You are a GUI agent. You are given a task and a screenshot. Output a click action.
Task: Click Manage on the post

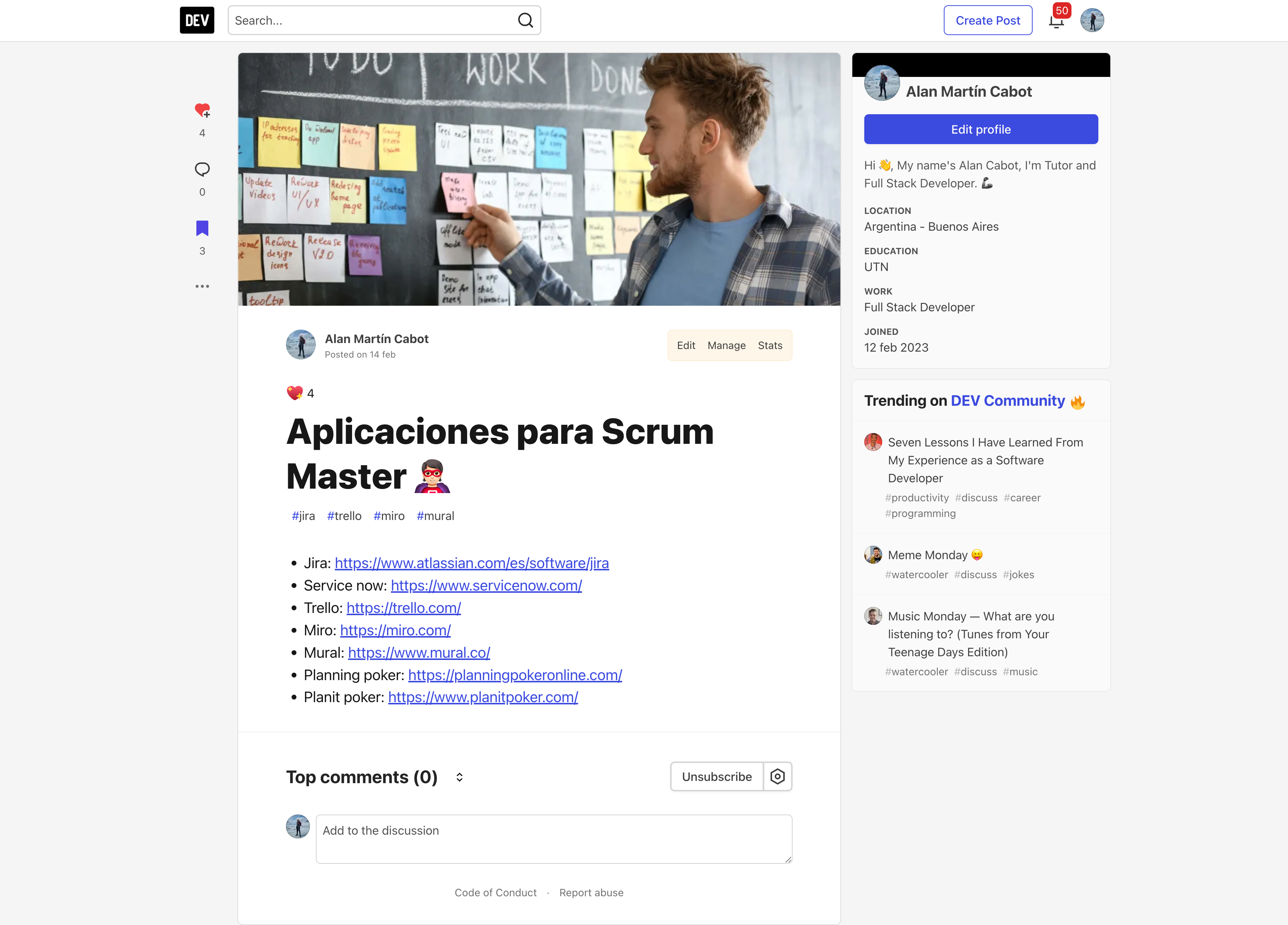pyautogui.click(x=727, y=345)
